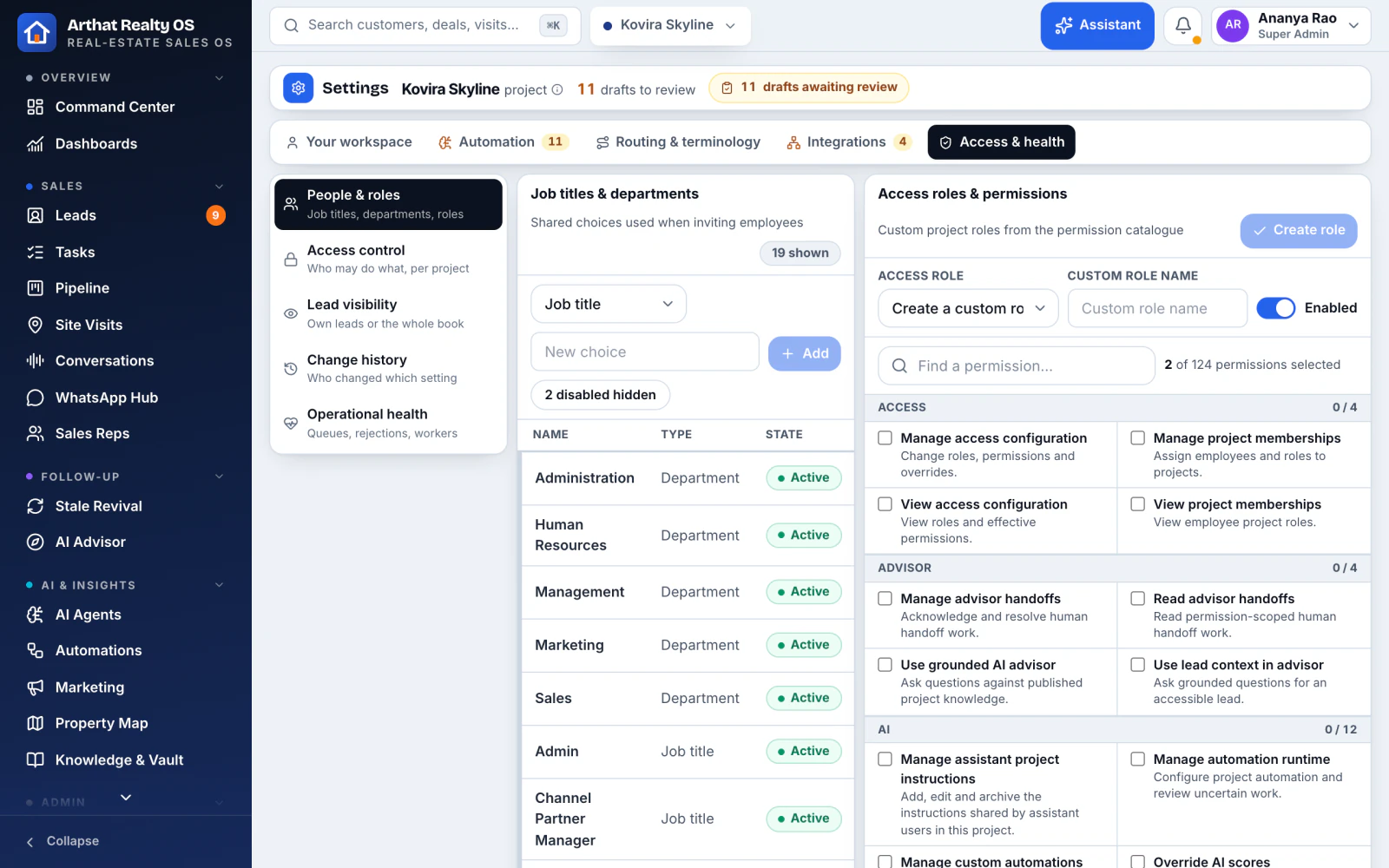Image resolution: width=1389 pixels, height=868 pixels.
Task: Open Property Map icon
Action: coord(35,723)
